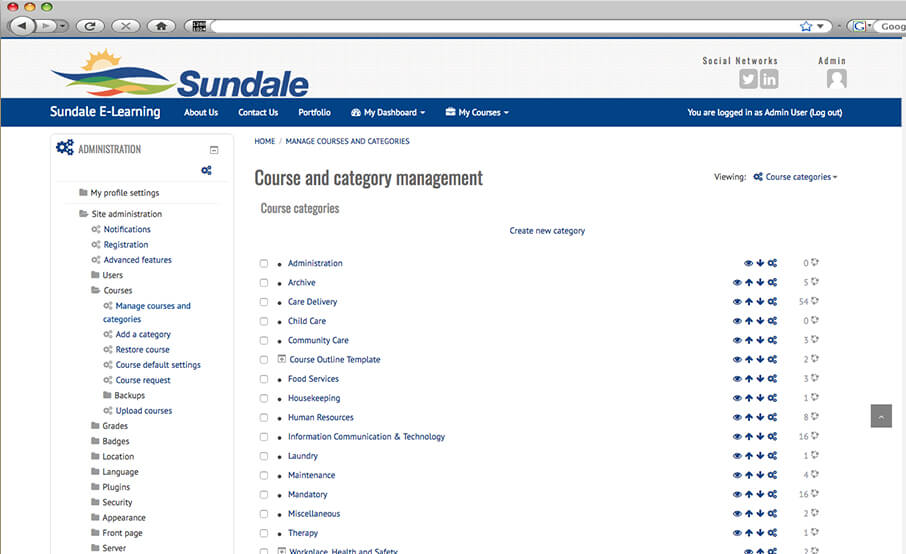Move Human Resources category up
The image size is (906, 554).
749,417
